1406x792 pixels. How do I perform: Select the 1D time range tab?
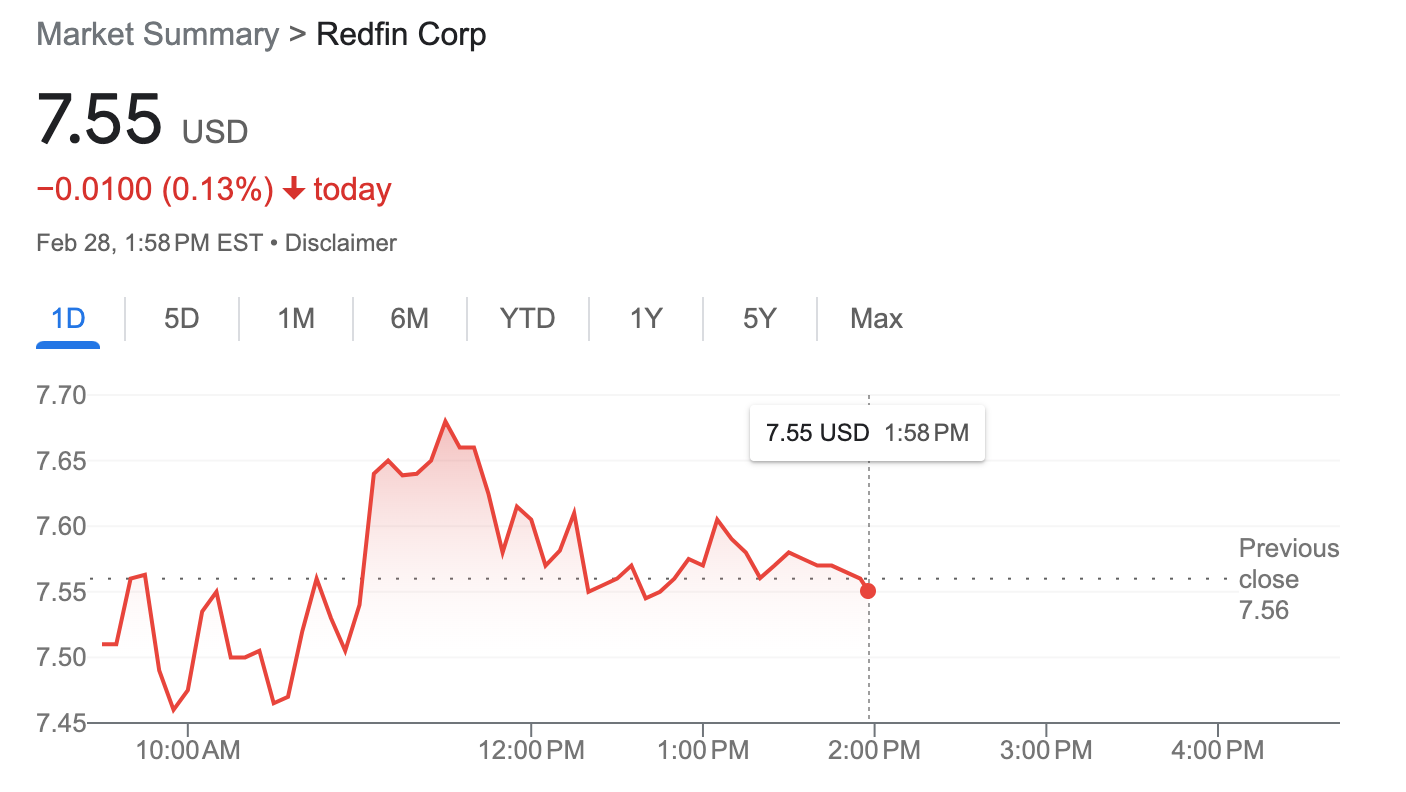pos(68,319)
